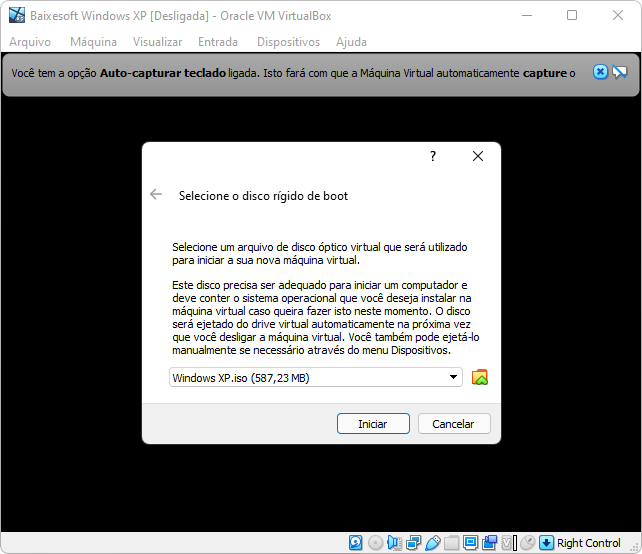Open the Máquina menu
Image resolution: width=642 pixels, height=554 pixels.
[x=93, y=42]
